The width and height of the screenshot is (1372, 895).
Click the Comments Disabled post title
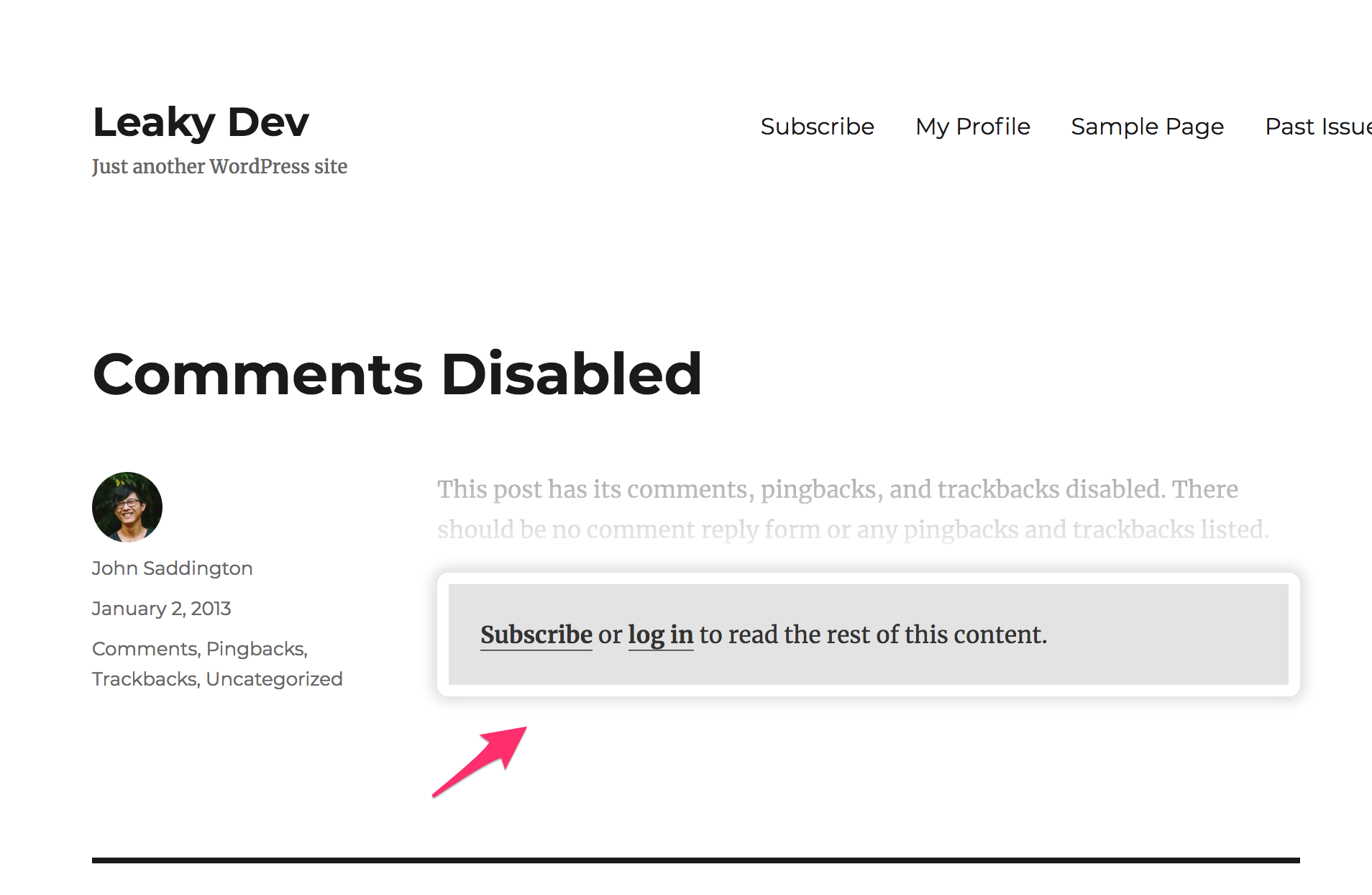397,374
